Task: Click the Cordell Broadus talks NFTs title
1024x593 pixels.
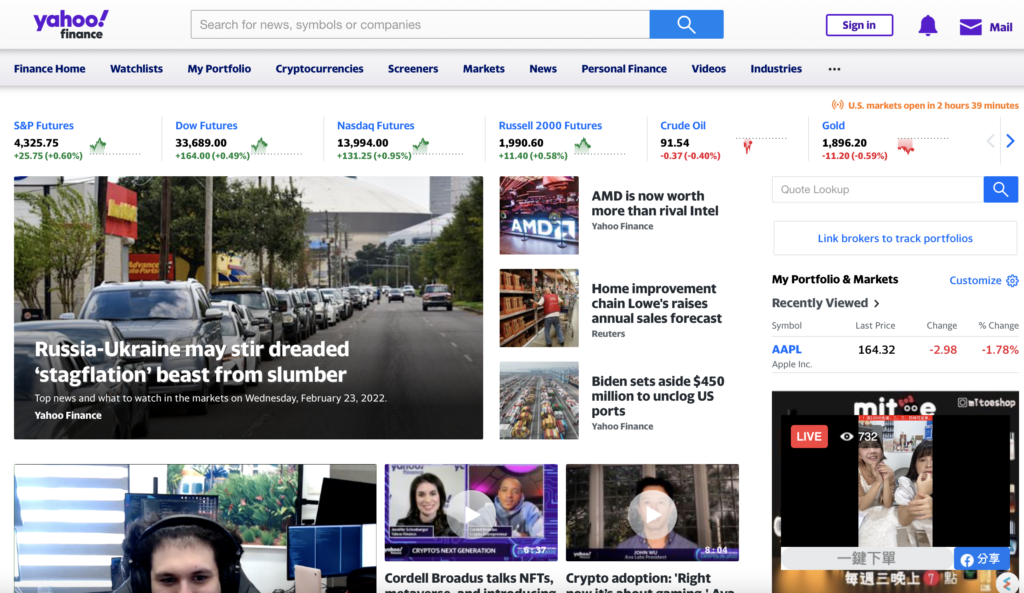Action: pyautogui.click(x=469, y=584)
